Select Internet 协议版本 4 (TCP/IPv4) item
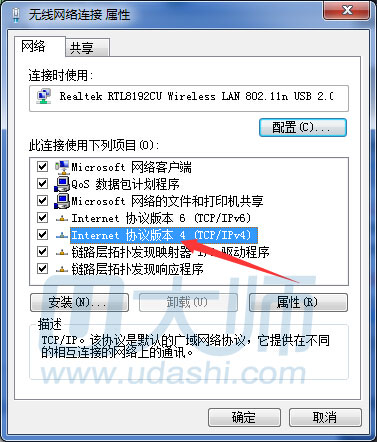 click(164, 235)
